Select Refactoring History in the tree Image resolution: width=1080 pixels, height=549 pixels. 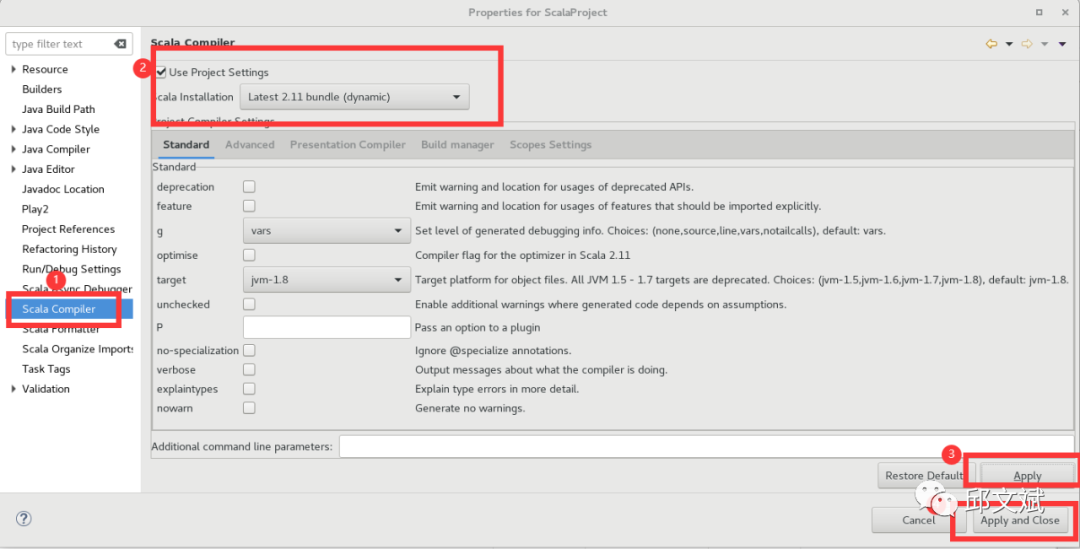(x=70, y=249)
